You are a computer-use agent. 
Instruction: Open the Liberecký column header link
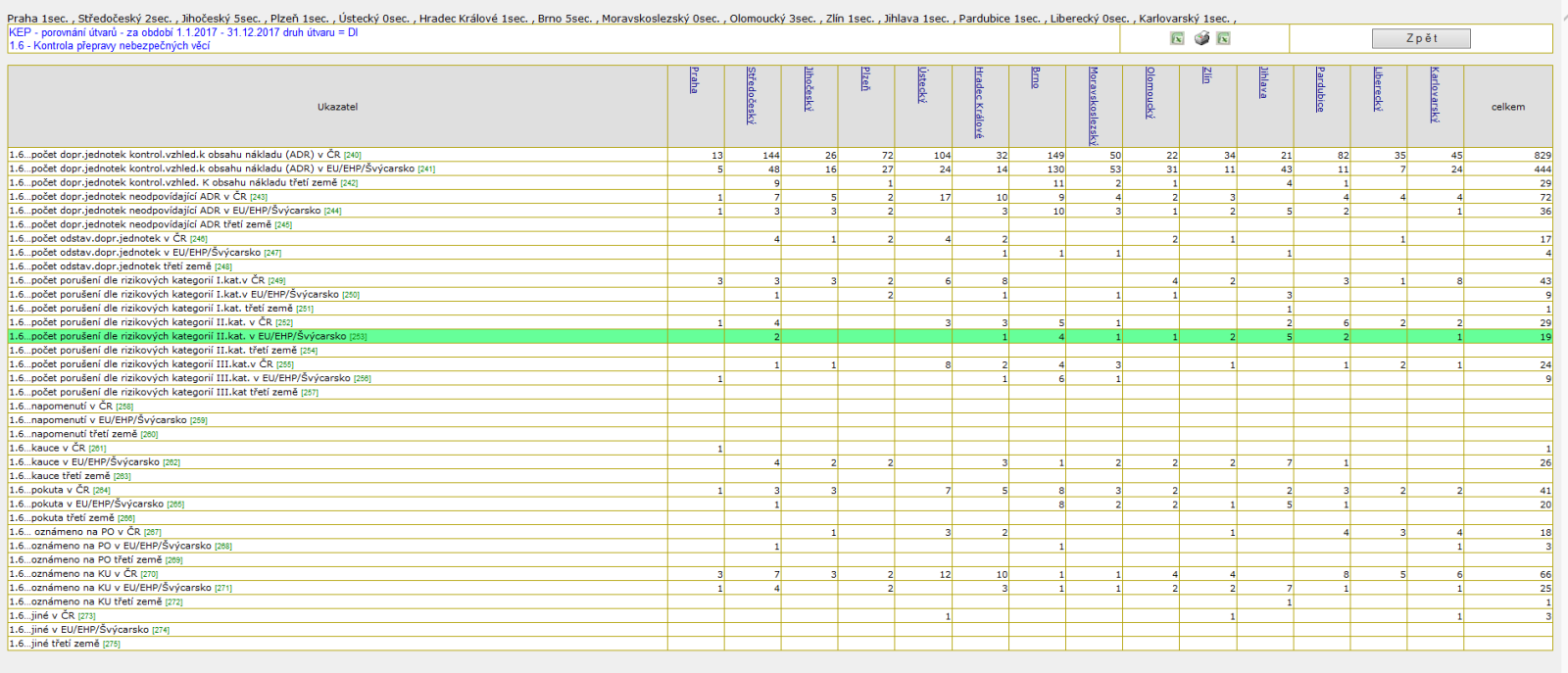[1376, 89]
